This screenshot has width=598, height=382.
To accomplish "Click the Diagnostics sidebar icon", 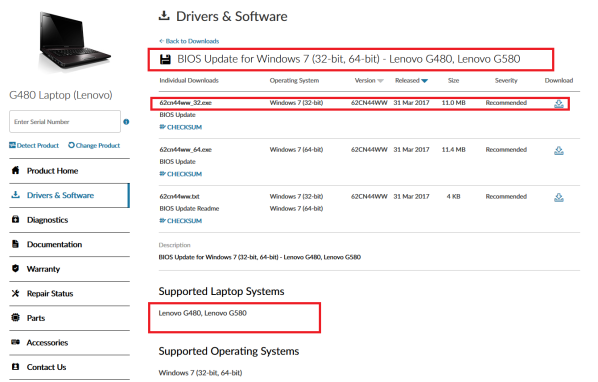I will (15, 219).
